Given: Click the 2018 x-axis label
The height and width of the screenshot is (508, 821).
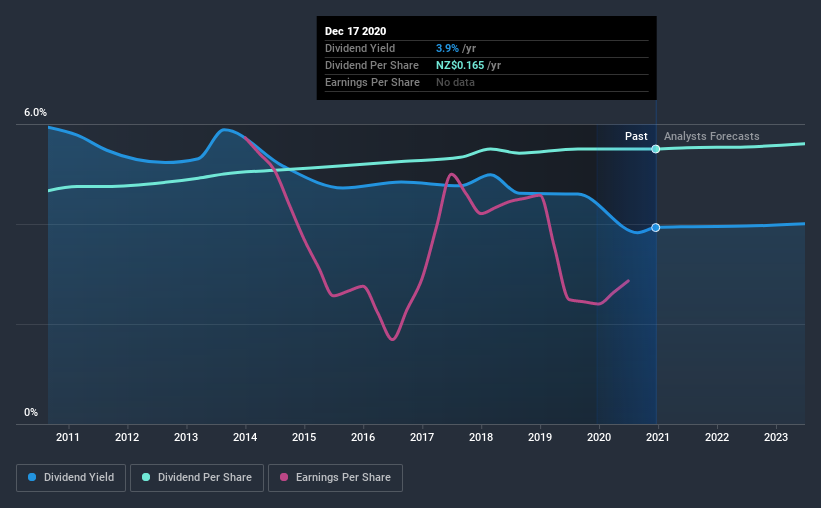Looking at the screenshot, I should (x=481, y=437).
